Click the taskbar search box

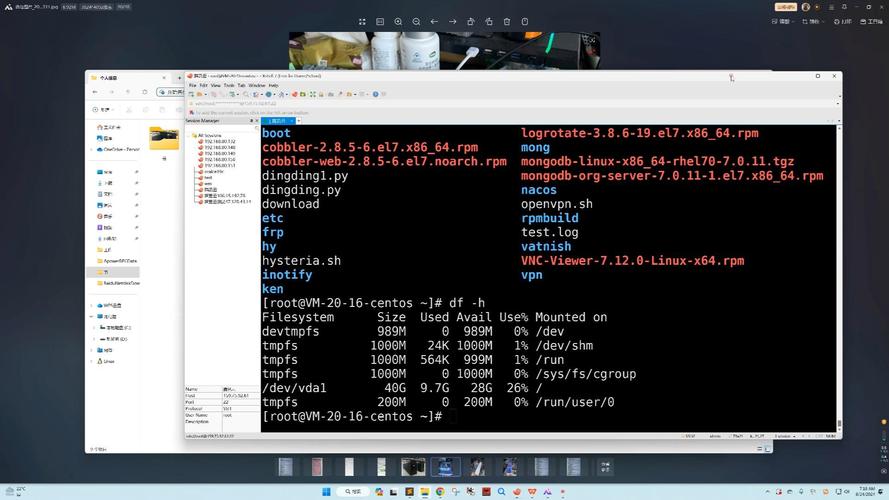(x=354, y=491)
